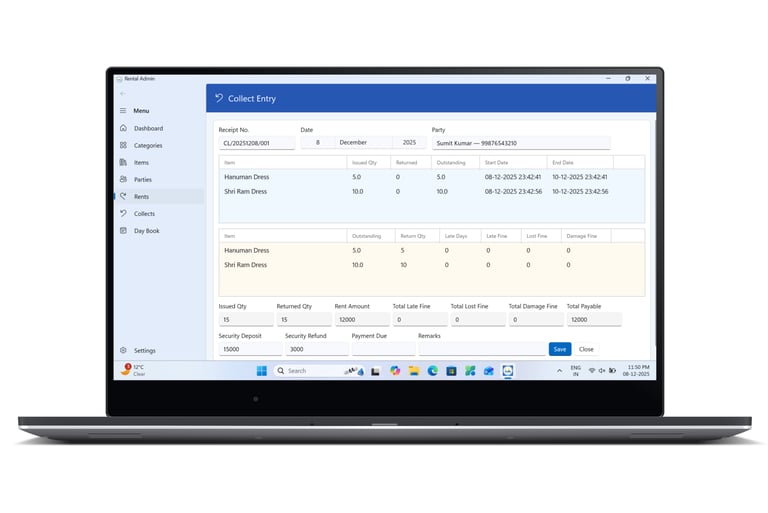Click the Collects return-arrow icon
768x513 pixels.
pyautogui.click(x=123, y=213)
